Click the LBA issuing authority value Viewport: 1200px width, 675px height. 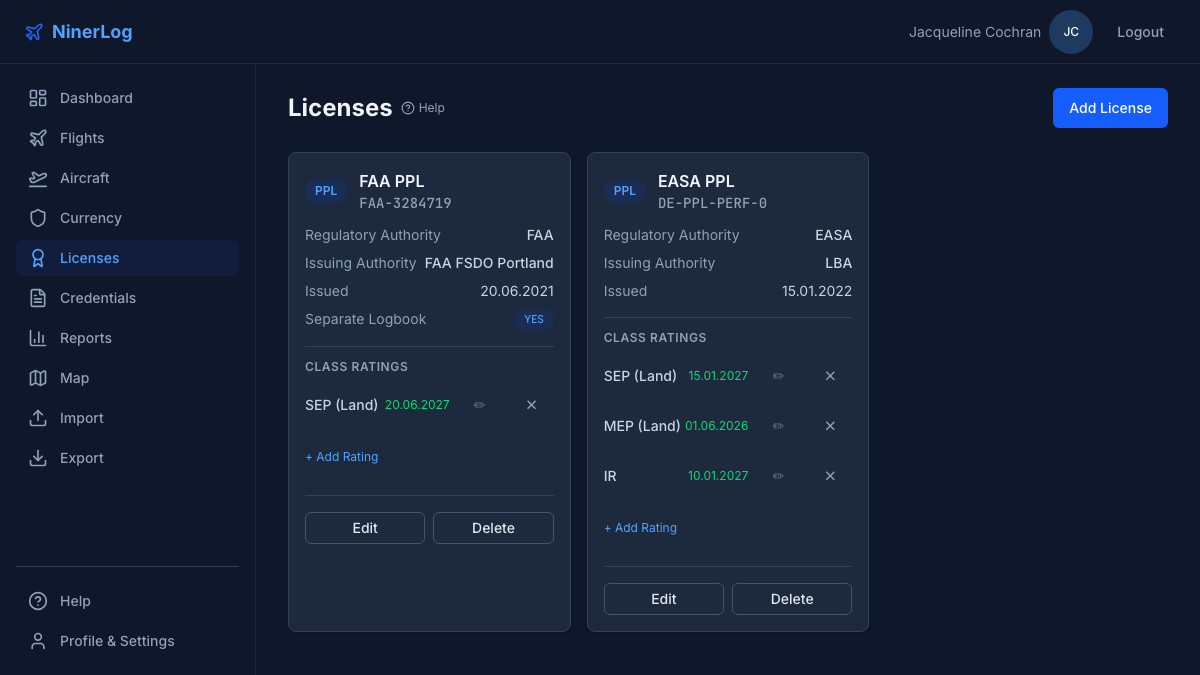[x=838, y=263]
